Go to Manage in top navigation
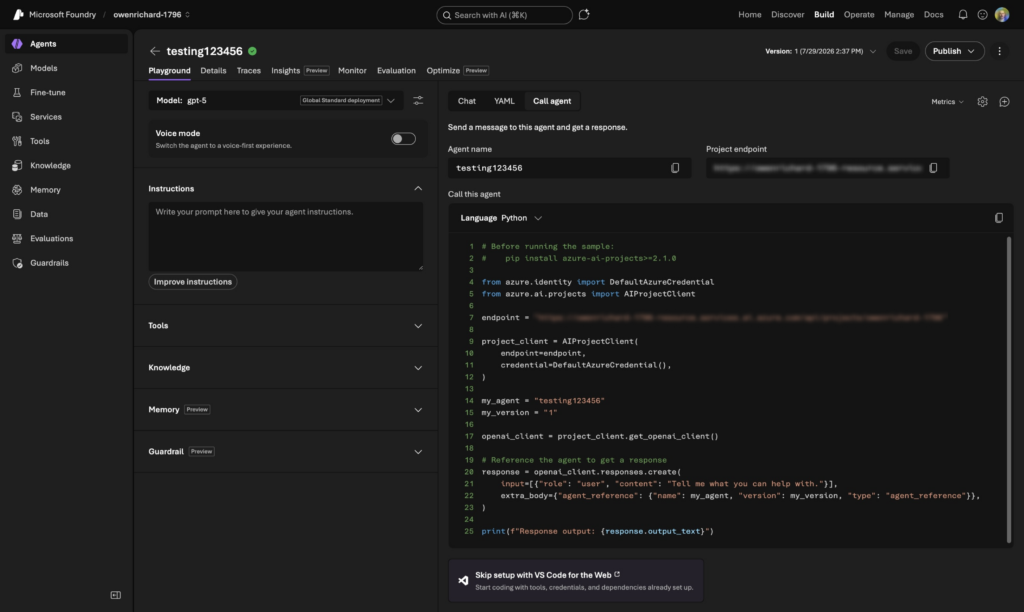The image size is (1024, 612). (899, 14)
